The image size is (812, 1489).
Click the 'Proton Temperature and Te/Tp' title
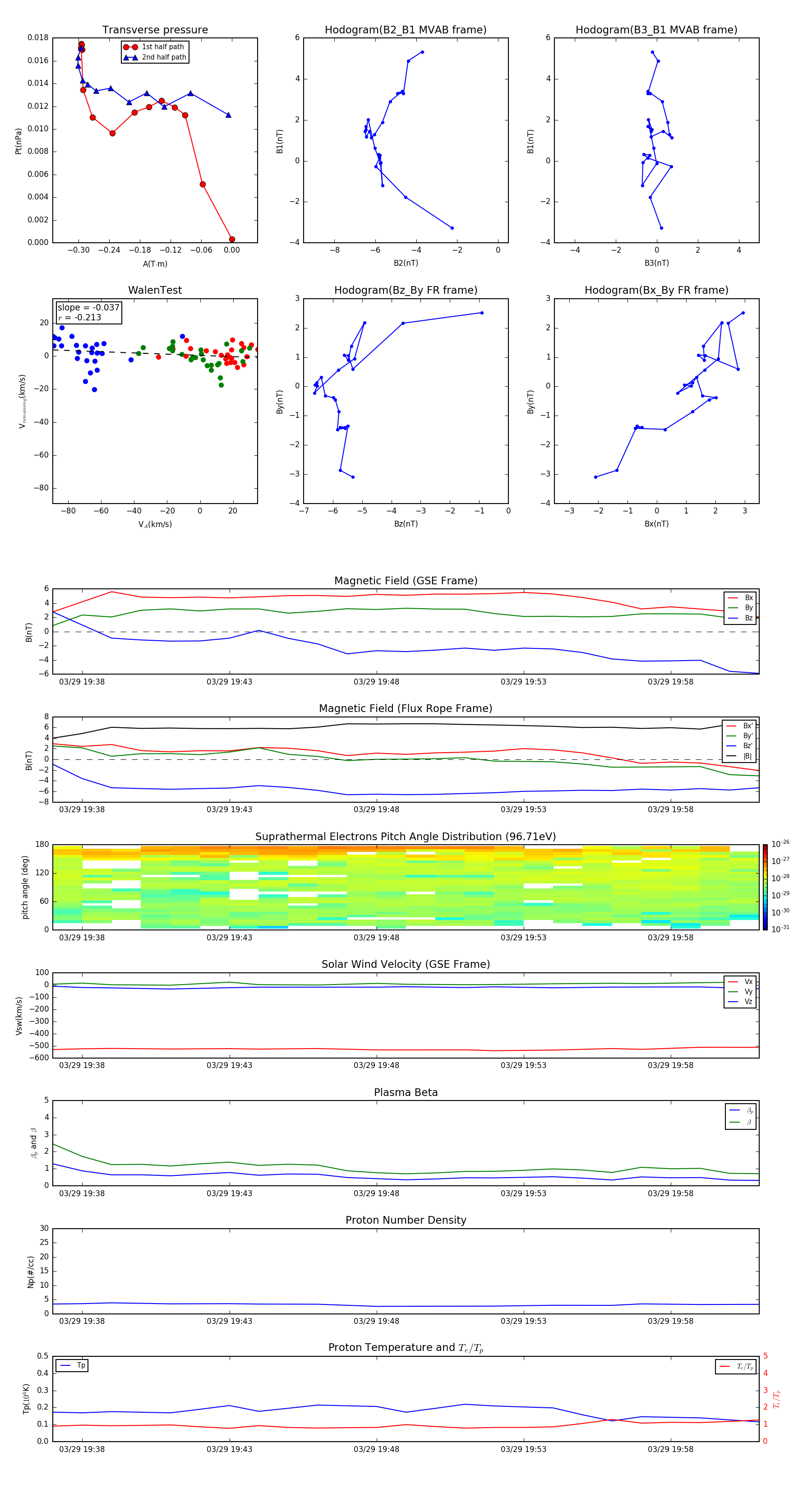coord(406,1348)
